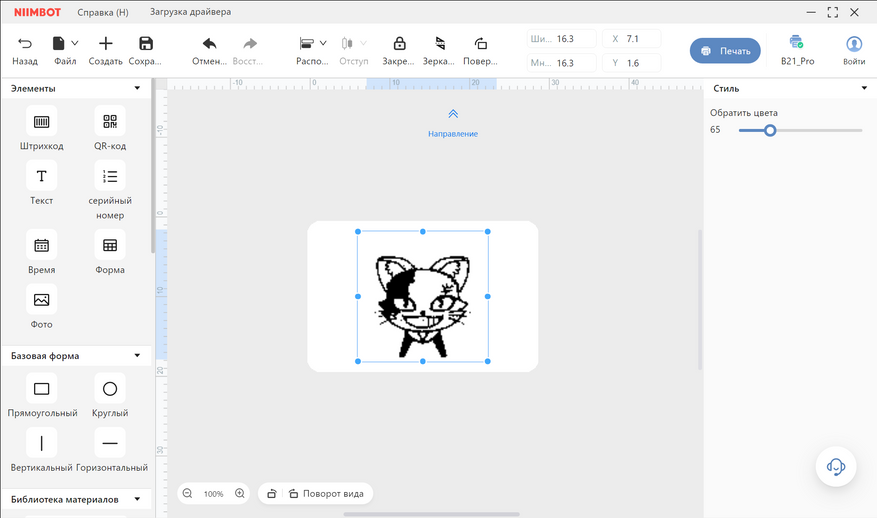This screenshot has height=518, width=877.
Task: Click the NIIMBOT logo
Action: coord(37,12)
